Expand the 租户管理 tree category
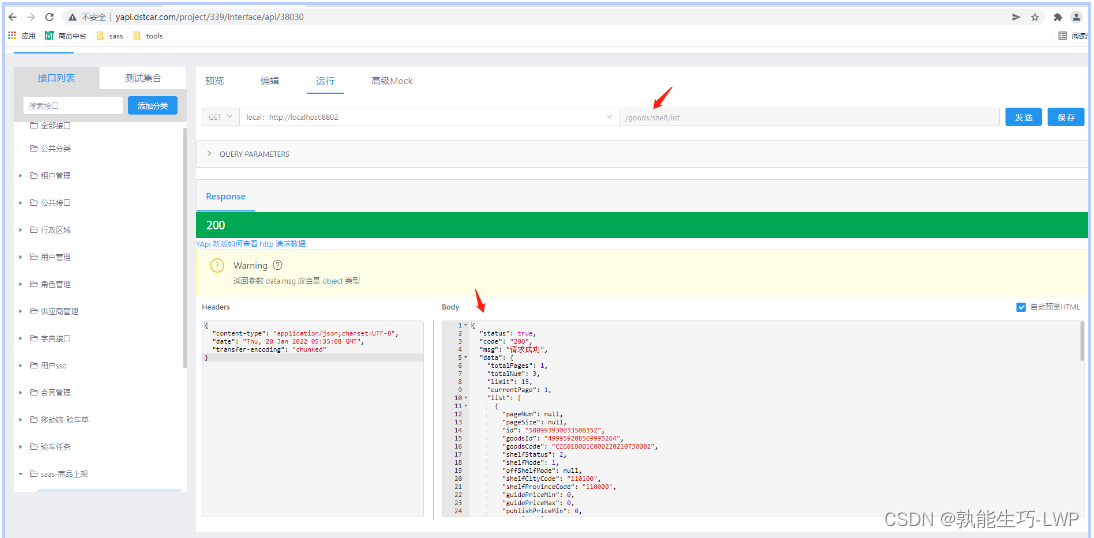The height and width of the screenshot is (538, 1094). click(20, 176)
